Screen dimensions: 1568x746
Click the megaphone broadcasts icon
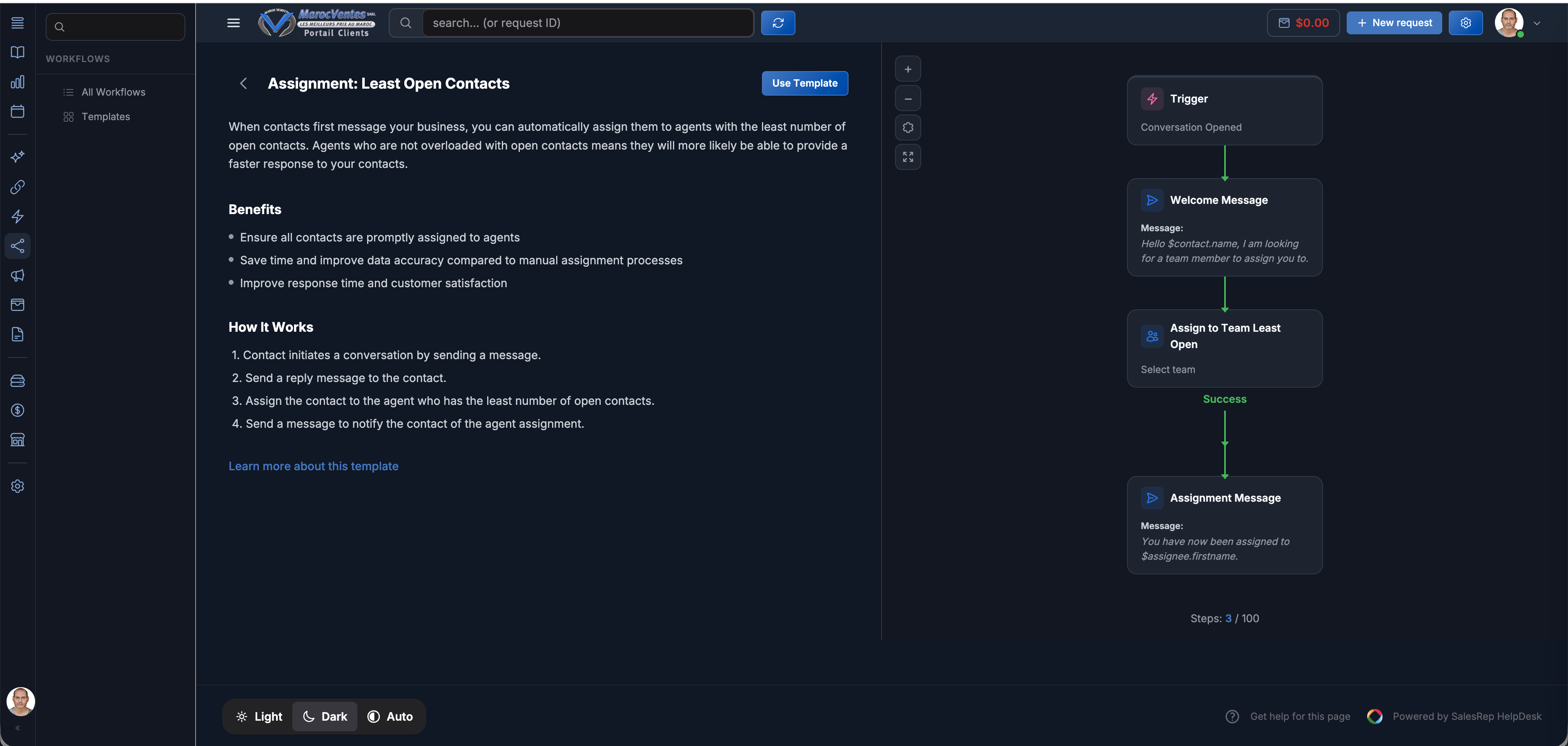(x=18, y=276)
